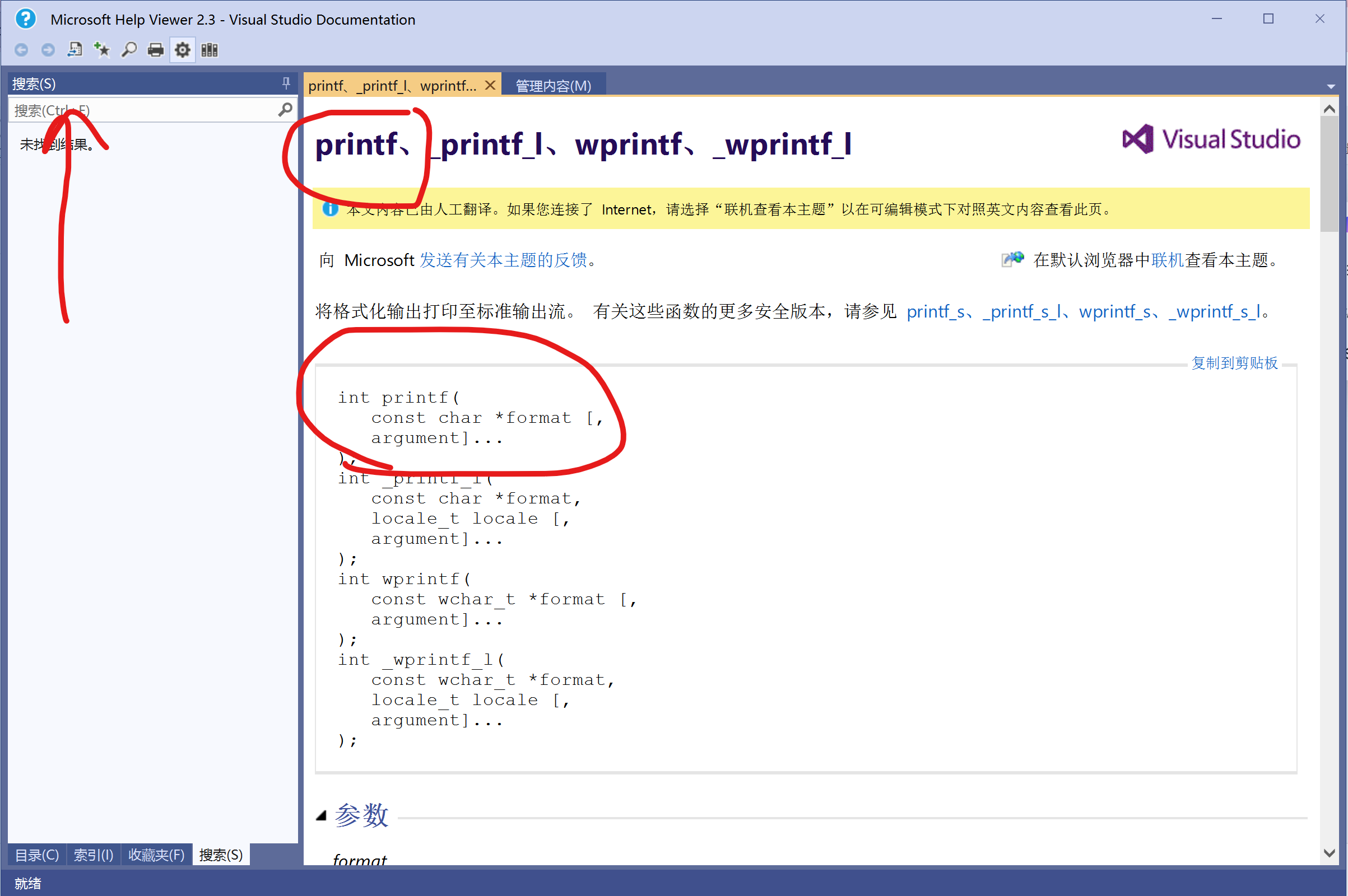The image size is (1348, 896).
Task: Switch to the 管理内容(M) tab
Action: pos(553,86)
